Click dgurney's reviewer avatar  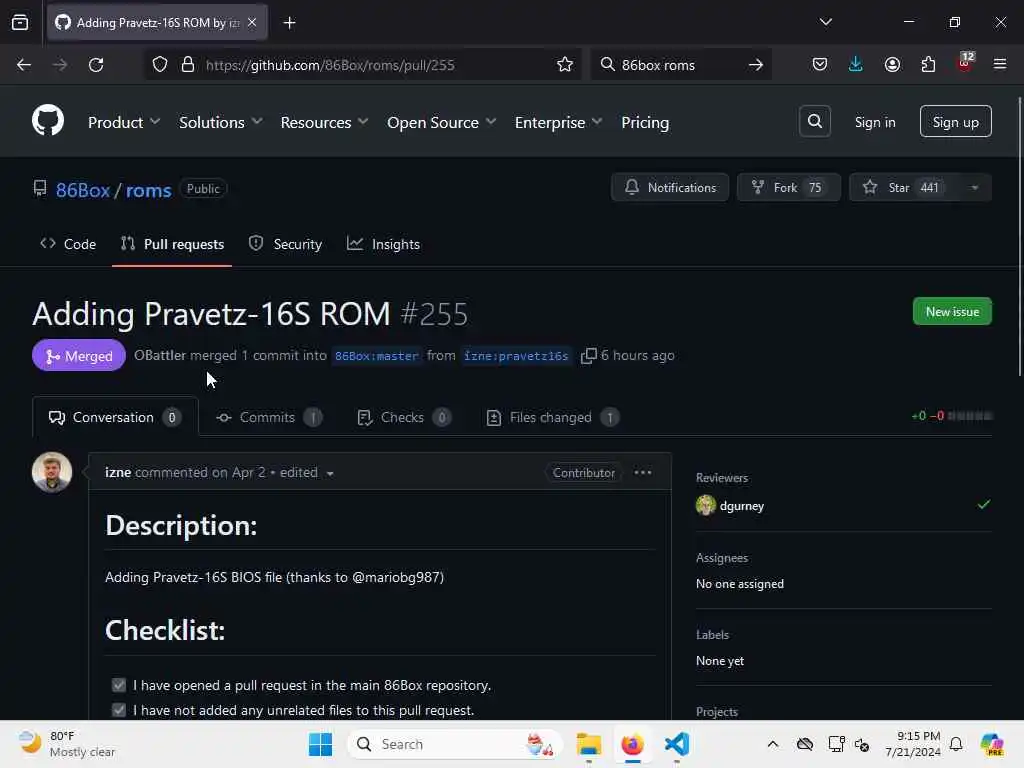pos(705,505)
